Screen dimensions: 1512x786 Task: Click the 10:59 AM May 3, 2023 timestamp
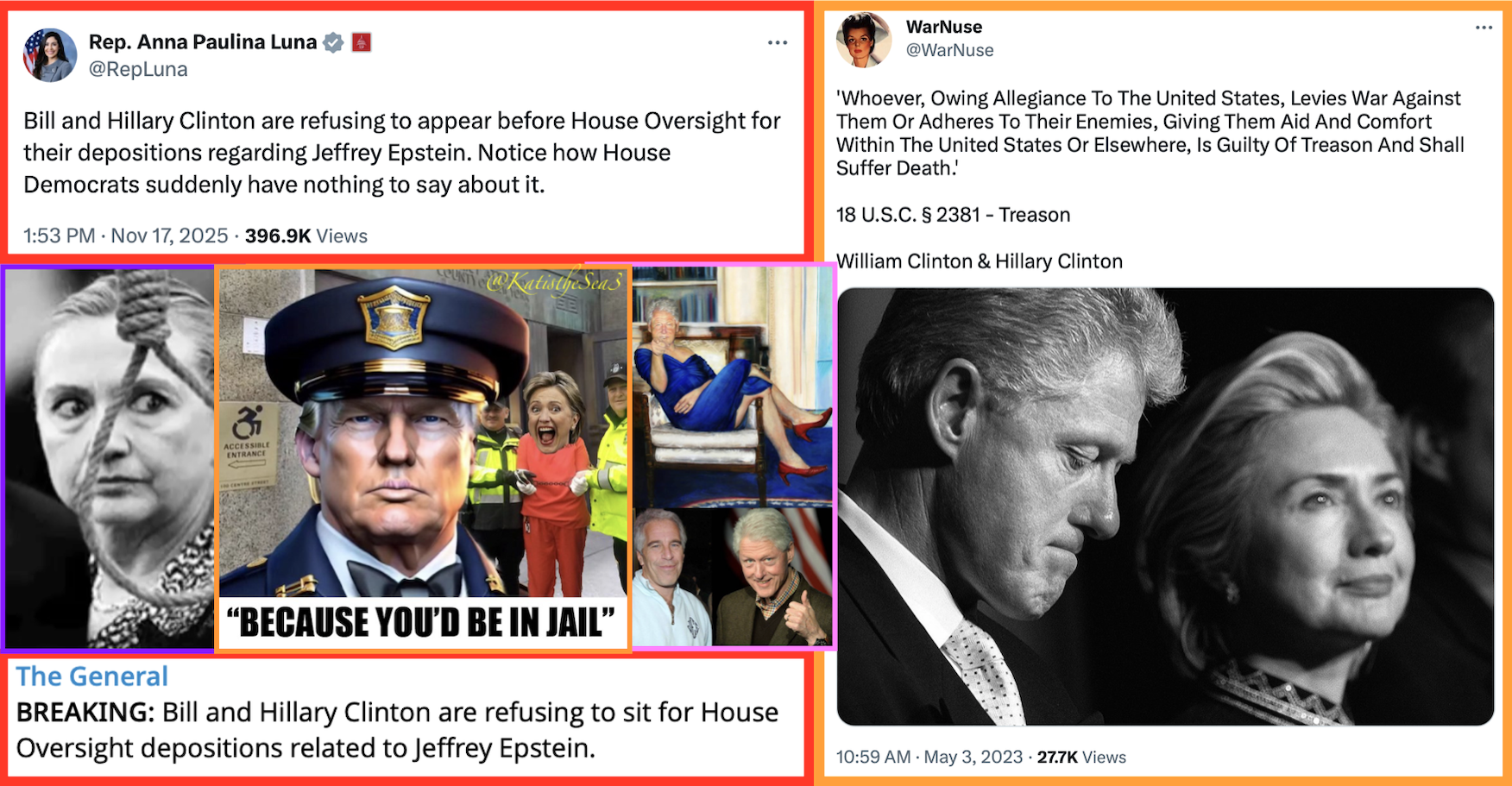[929, 757]
